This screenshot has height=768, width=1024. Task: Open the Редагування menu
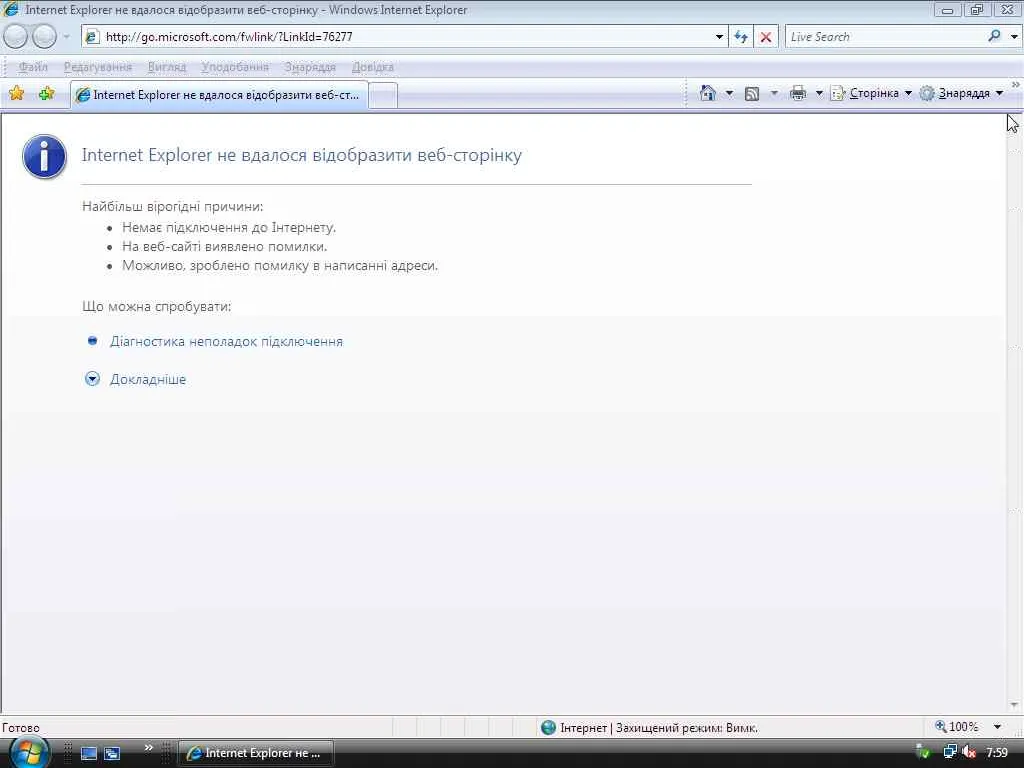click(97, 67)
